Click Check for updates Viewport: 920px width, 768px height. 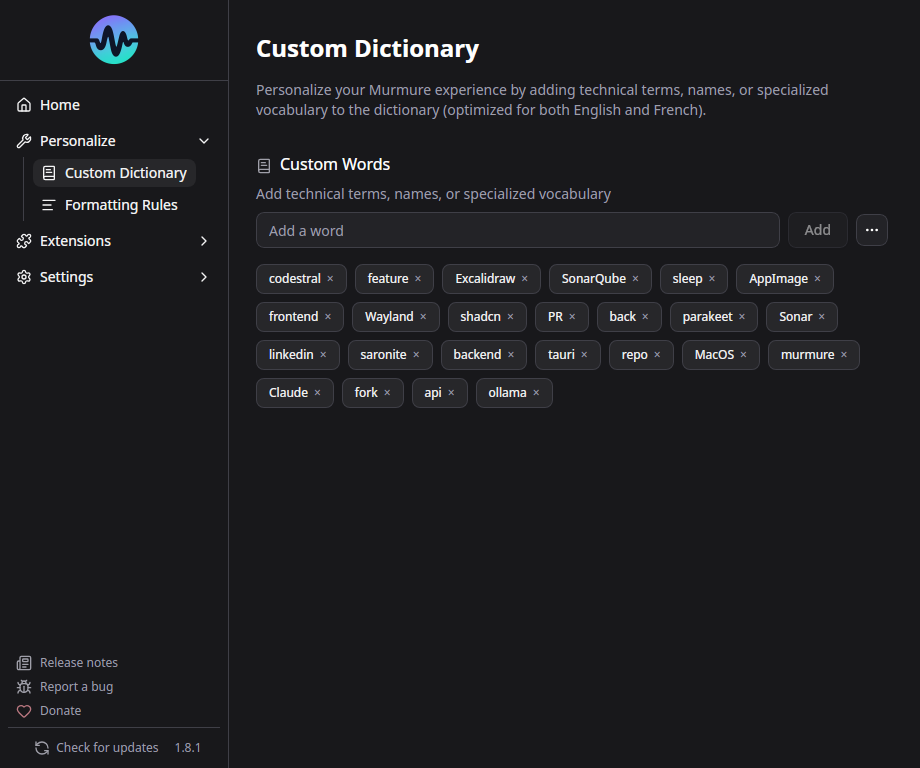click(x=107, y=747)
